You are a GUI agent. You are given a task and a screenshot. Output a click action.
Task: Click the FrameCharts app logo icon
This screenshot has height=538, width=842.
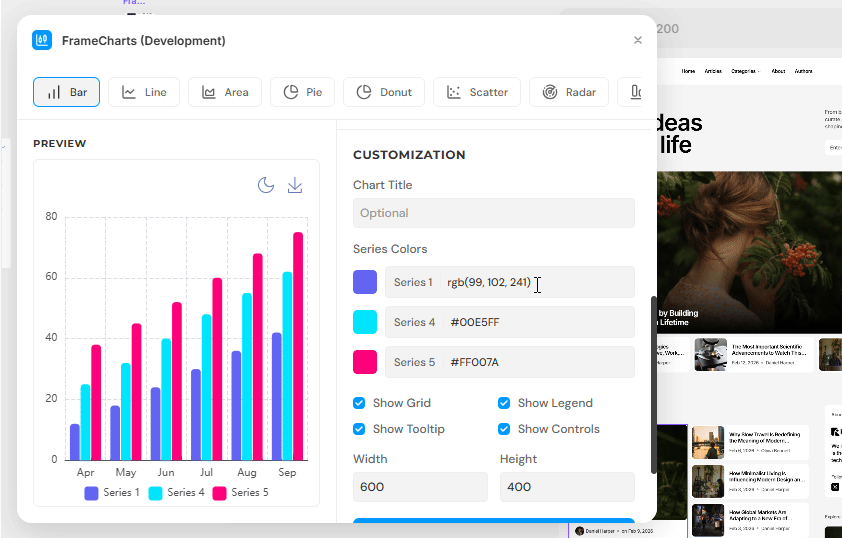point(42,40)
